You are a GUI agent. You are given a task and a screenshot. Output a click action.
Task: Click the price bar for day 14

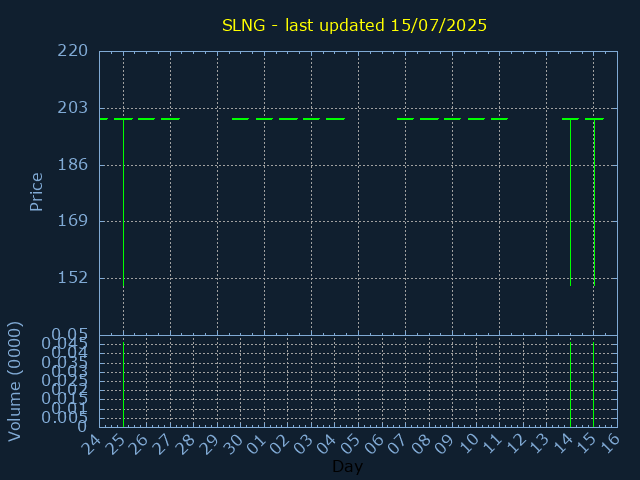coord(571,202)
